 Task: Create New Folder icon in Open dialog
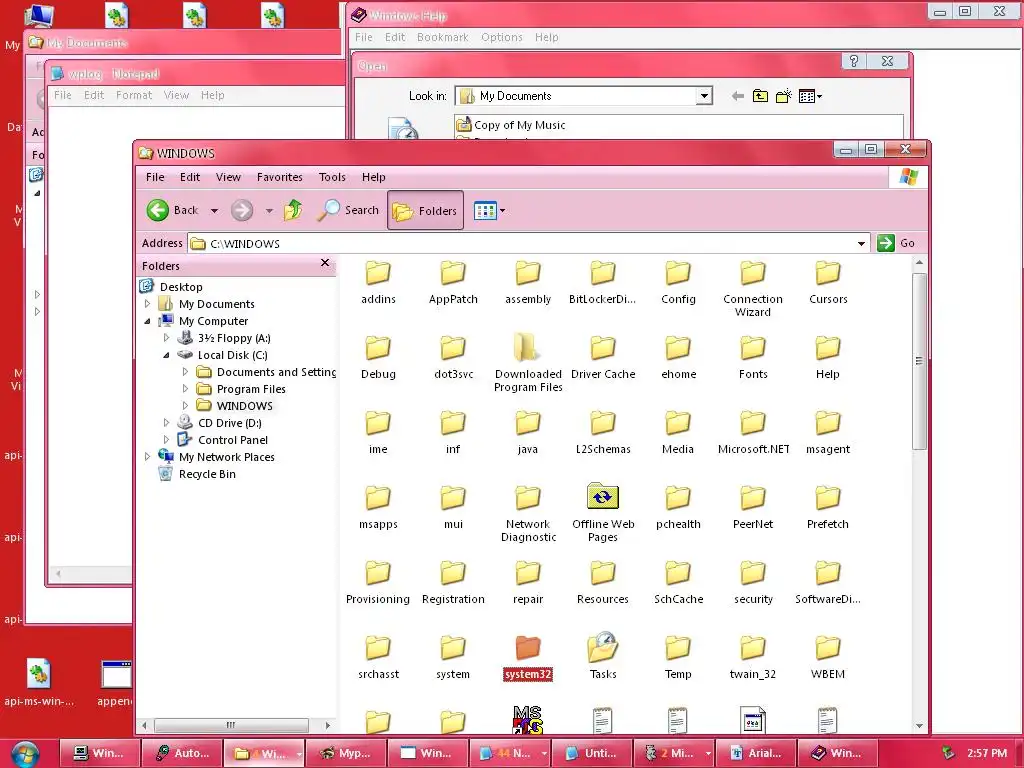784,97
